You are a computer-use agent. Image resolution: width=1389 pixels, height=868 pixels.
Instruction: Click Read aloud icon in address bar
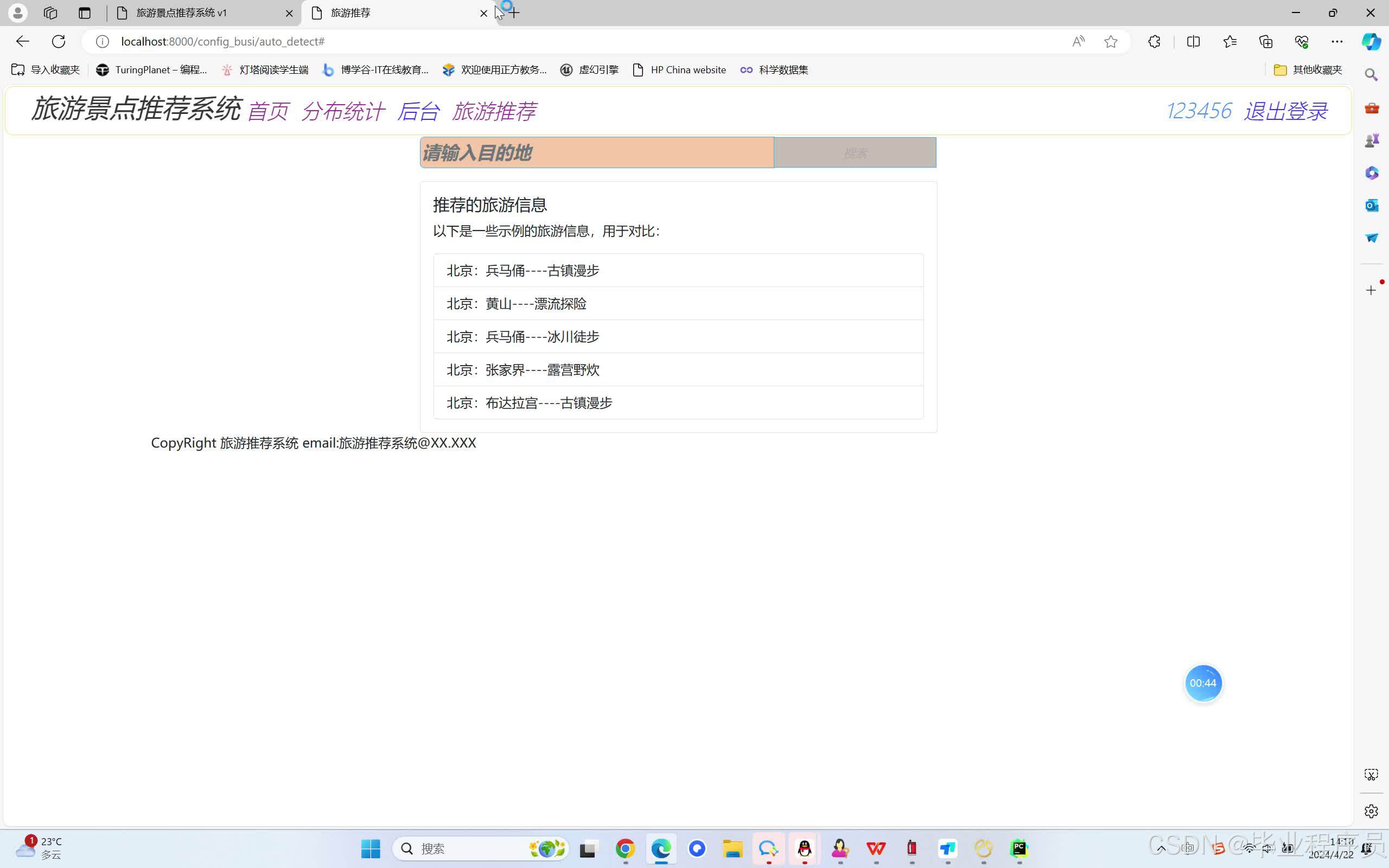point(1078,41)
